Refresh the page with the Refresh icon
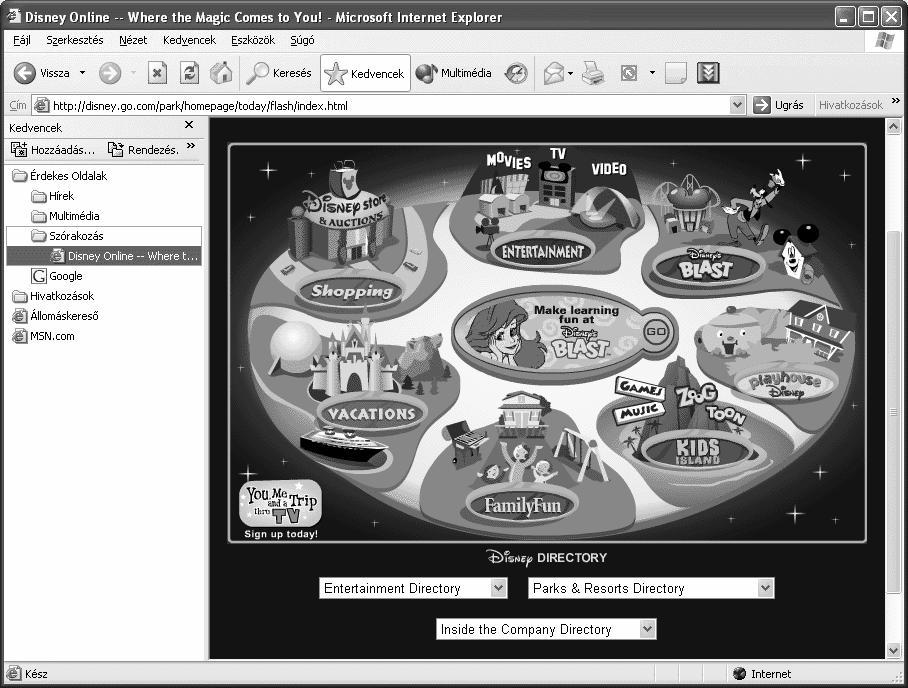The height and width of the screenshot is (688, 908). [x=189, y=73]
